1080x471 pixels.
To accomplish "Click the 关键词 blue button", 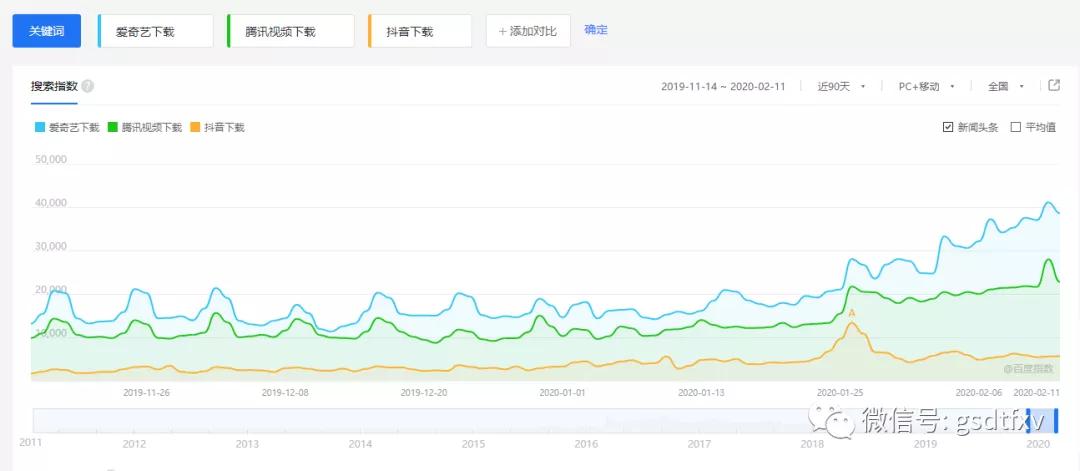I will coord(47,31).
